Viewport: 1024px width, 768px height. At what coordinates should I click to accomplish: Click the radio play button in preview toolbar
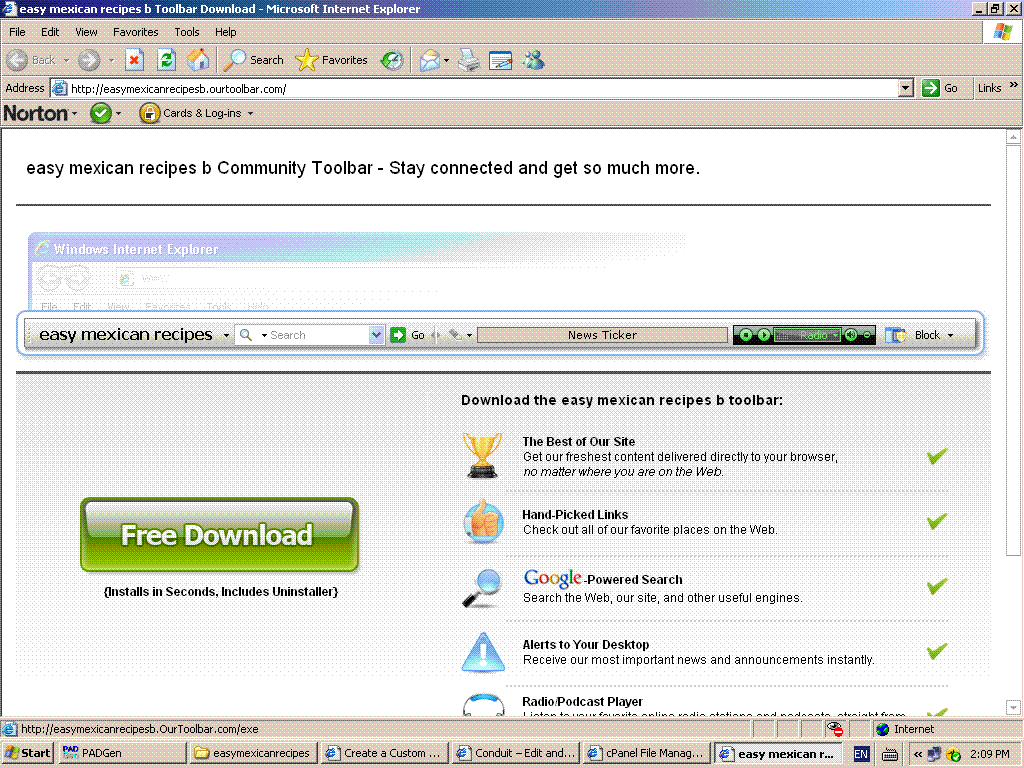(x=763, y=335)
